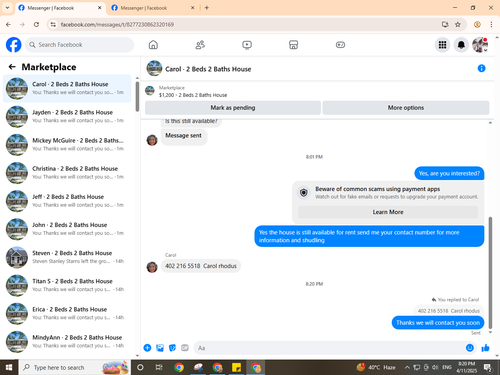
Task: Open Mickey McGuire conversation
Action: pyautogui.click(x=67, y=145)
